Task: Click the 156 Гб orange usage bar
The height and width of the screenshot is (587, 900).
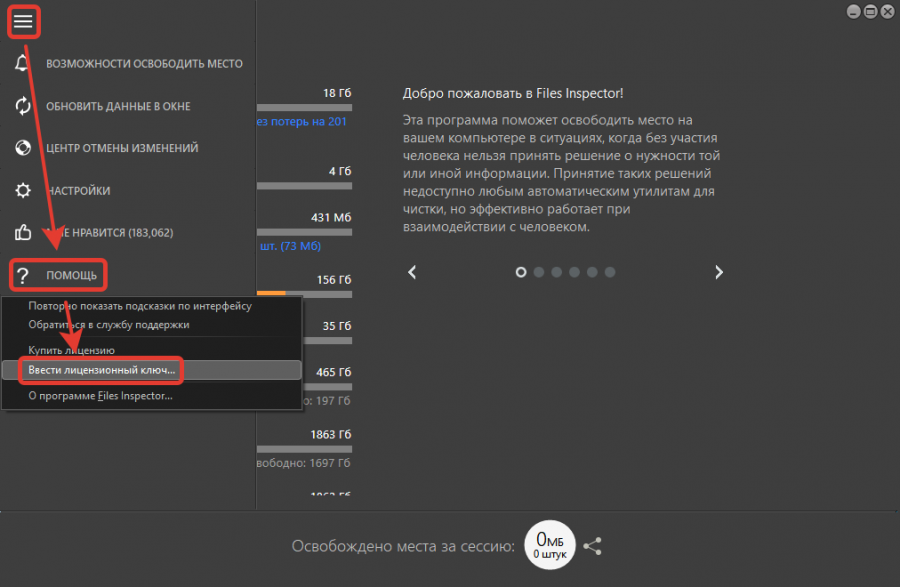Action: [304, 294]
